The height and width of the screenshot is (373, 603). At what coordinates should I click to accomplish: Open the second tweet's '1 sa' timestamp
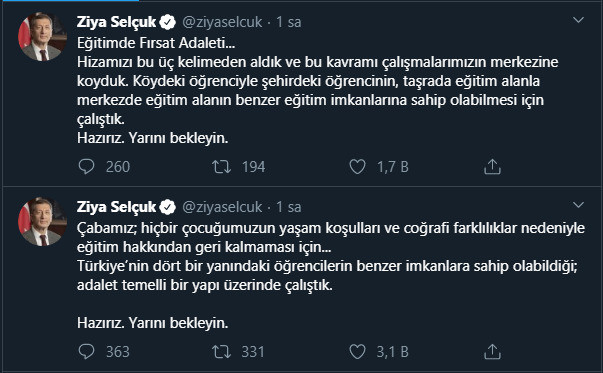[288, 207]
